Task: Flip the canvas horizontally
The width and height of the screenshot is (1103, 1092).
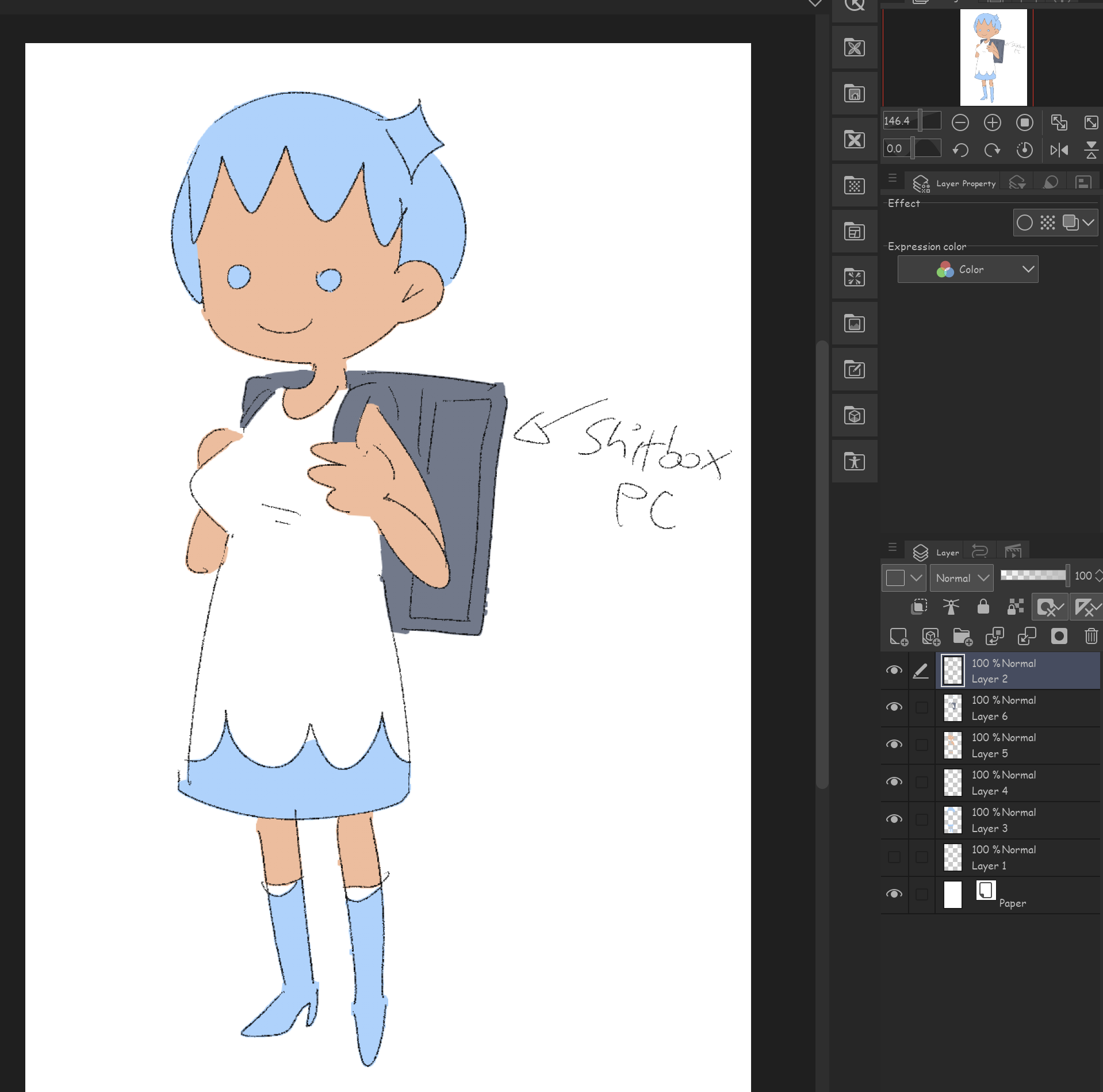Action: pos(1059,150)
